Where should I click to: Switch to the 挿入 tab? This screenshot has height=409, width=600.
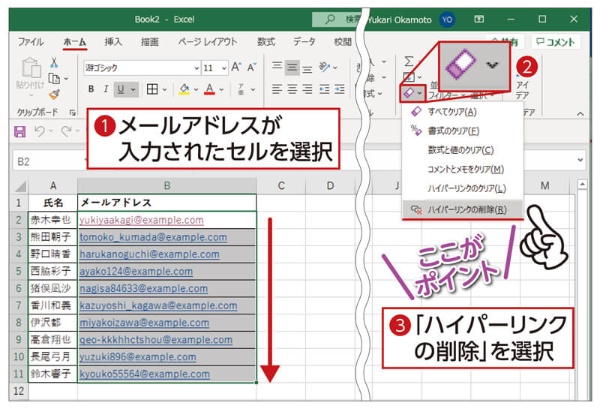tap(114, 42)
